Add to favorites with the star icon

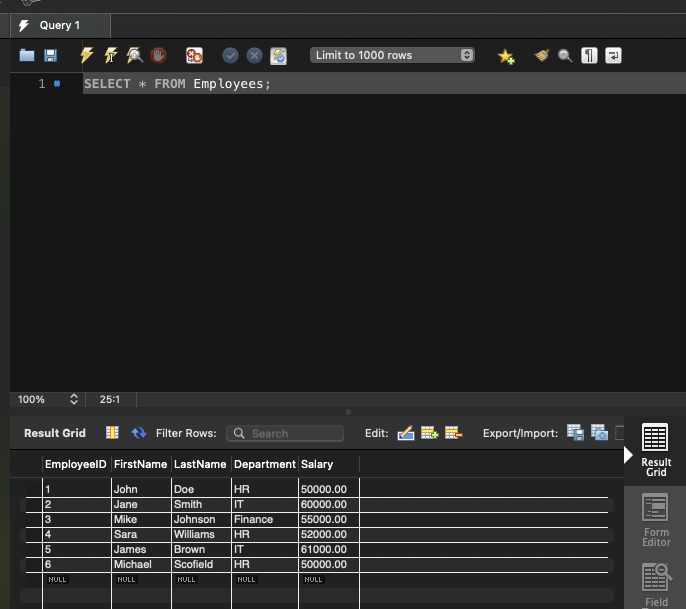(x=506, y=56)
